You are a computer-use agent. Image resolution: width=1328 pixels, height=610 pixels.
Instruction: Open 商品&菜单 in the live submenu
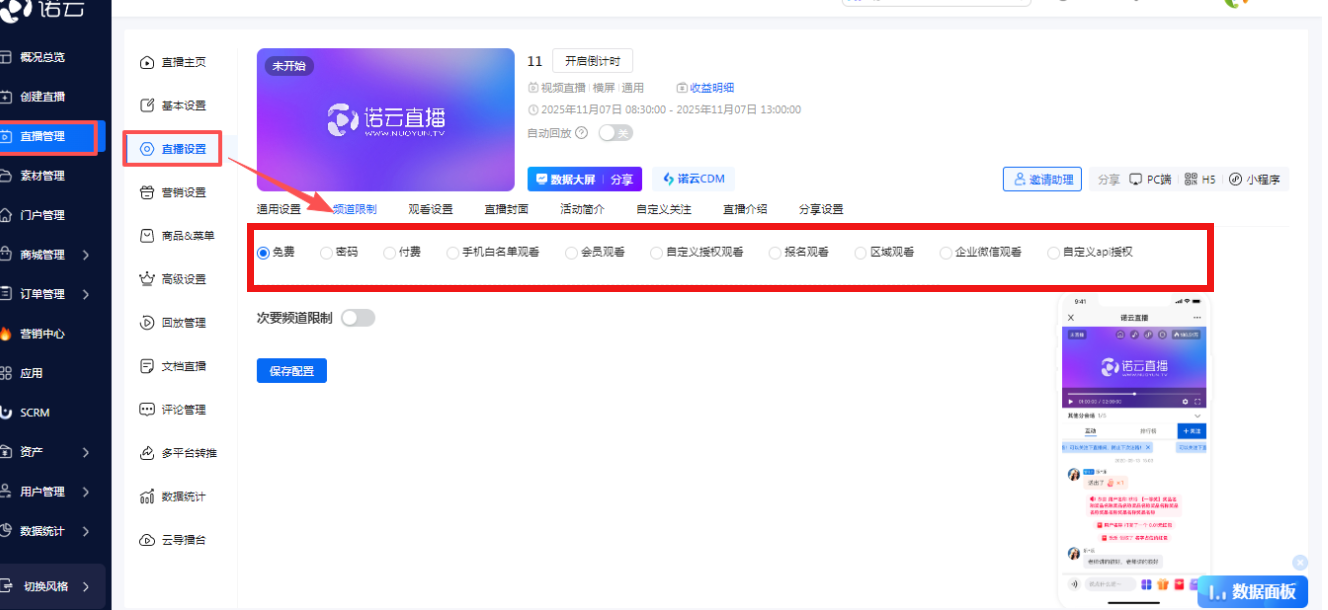click(176, 236)
